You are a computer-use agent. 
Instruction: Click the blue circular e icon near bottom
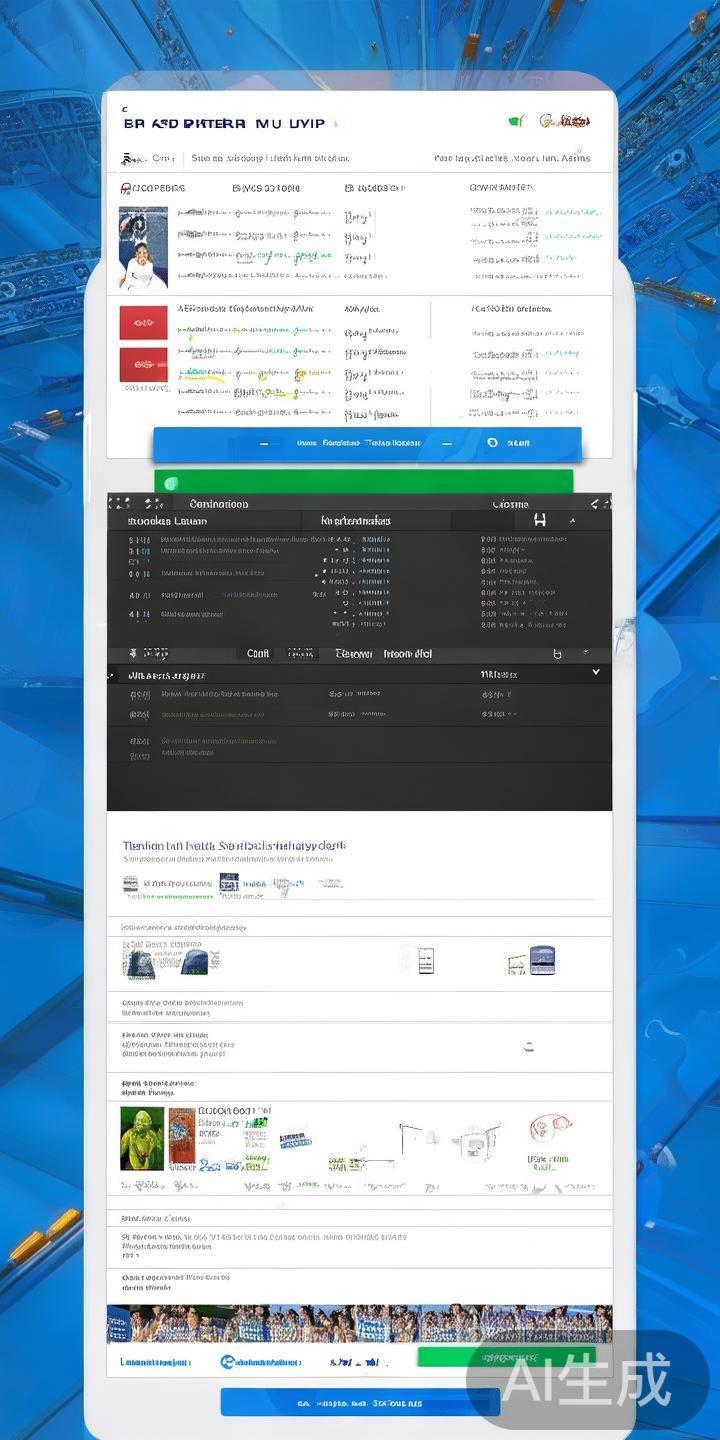[x=227, y=1361]
